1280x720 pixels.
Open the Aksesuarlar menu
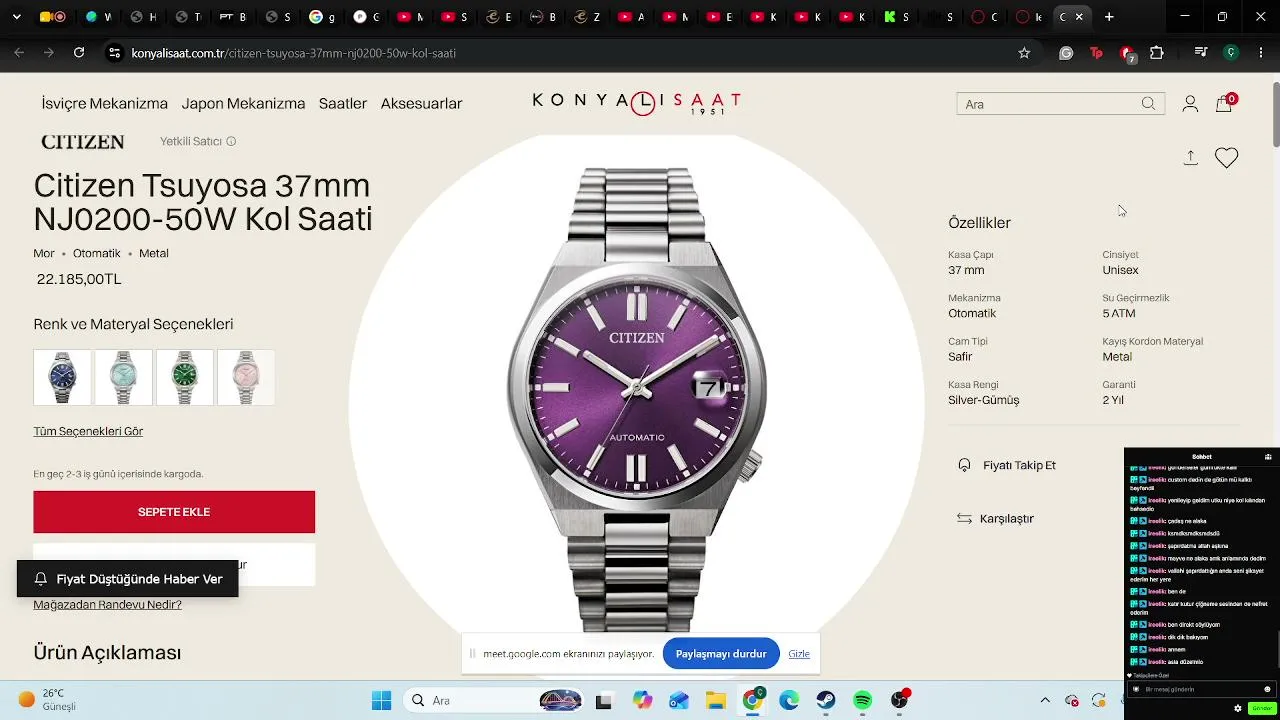coord(421,103)
